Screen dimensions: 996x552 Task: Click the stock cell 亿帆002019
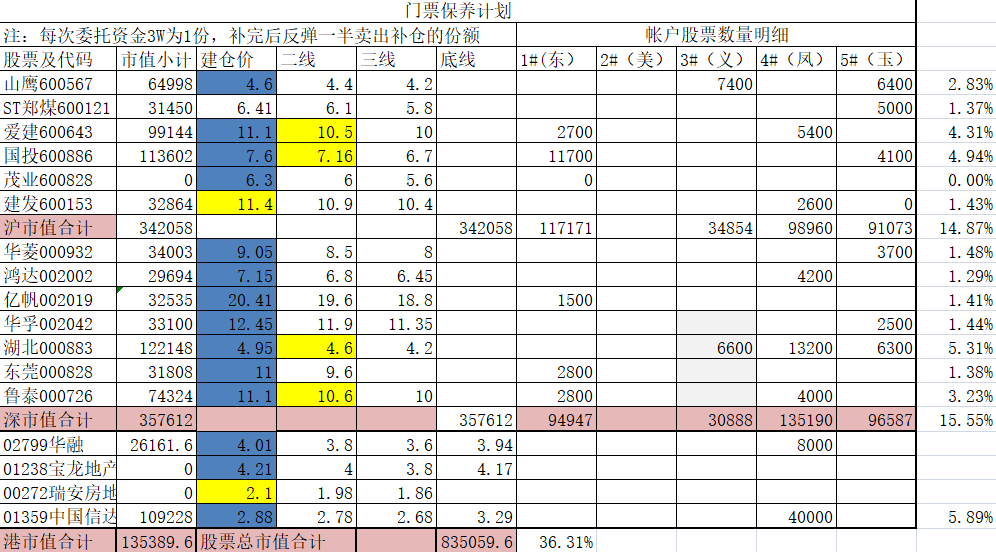click(x=58, y=300)
